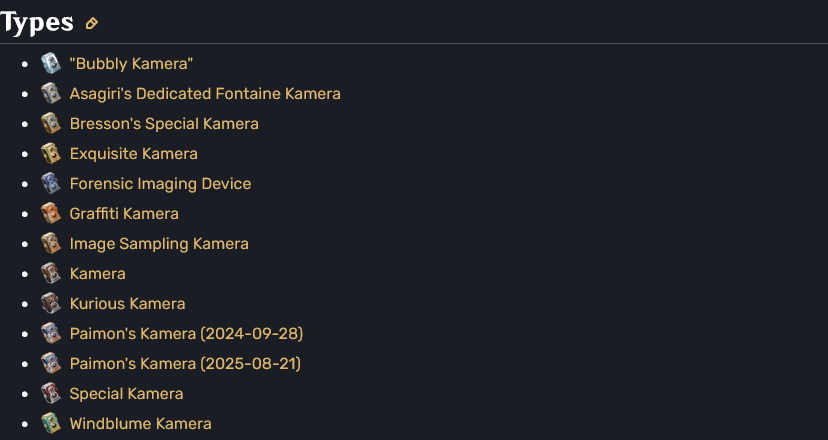
Task: Click the Special Kamera red icon
Action: click(x=51, y=394)
